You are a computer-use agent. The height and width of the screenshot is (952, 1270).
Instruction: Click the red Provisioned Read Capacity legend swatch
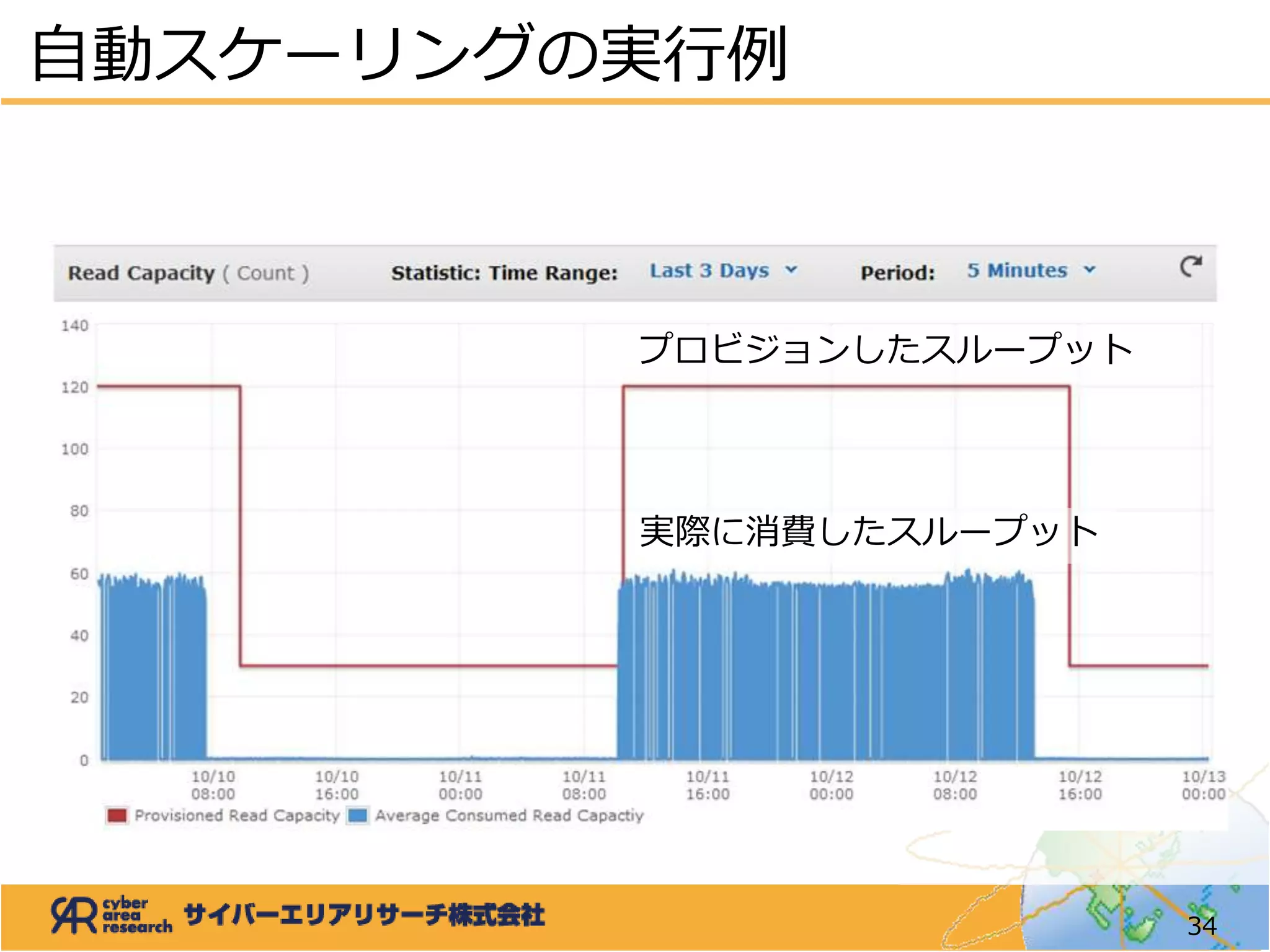(117, 815)
